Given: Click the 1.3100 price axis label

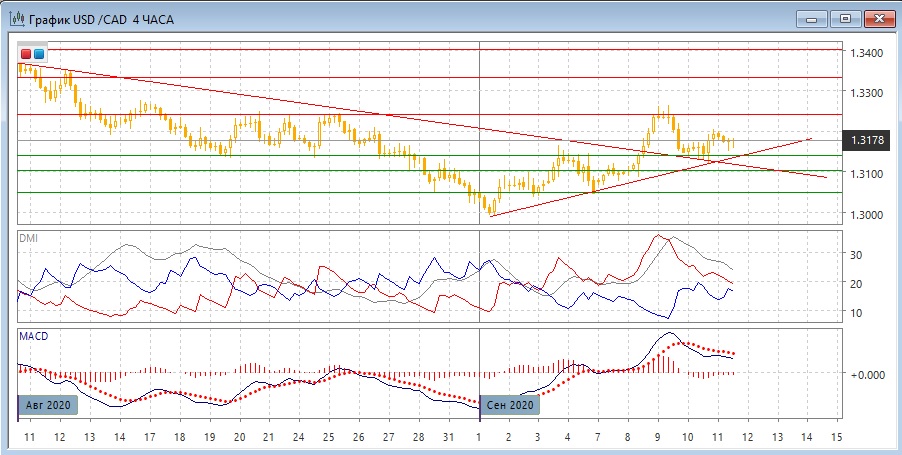Looking at the screenshot, I should [x=864, y=174].
